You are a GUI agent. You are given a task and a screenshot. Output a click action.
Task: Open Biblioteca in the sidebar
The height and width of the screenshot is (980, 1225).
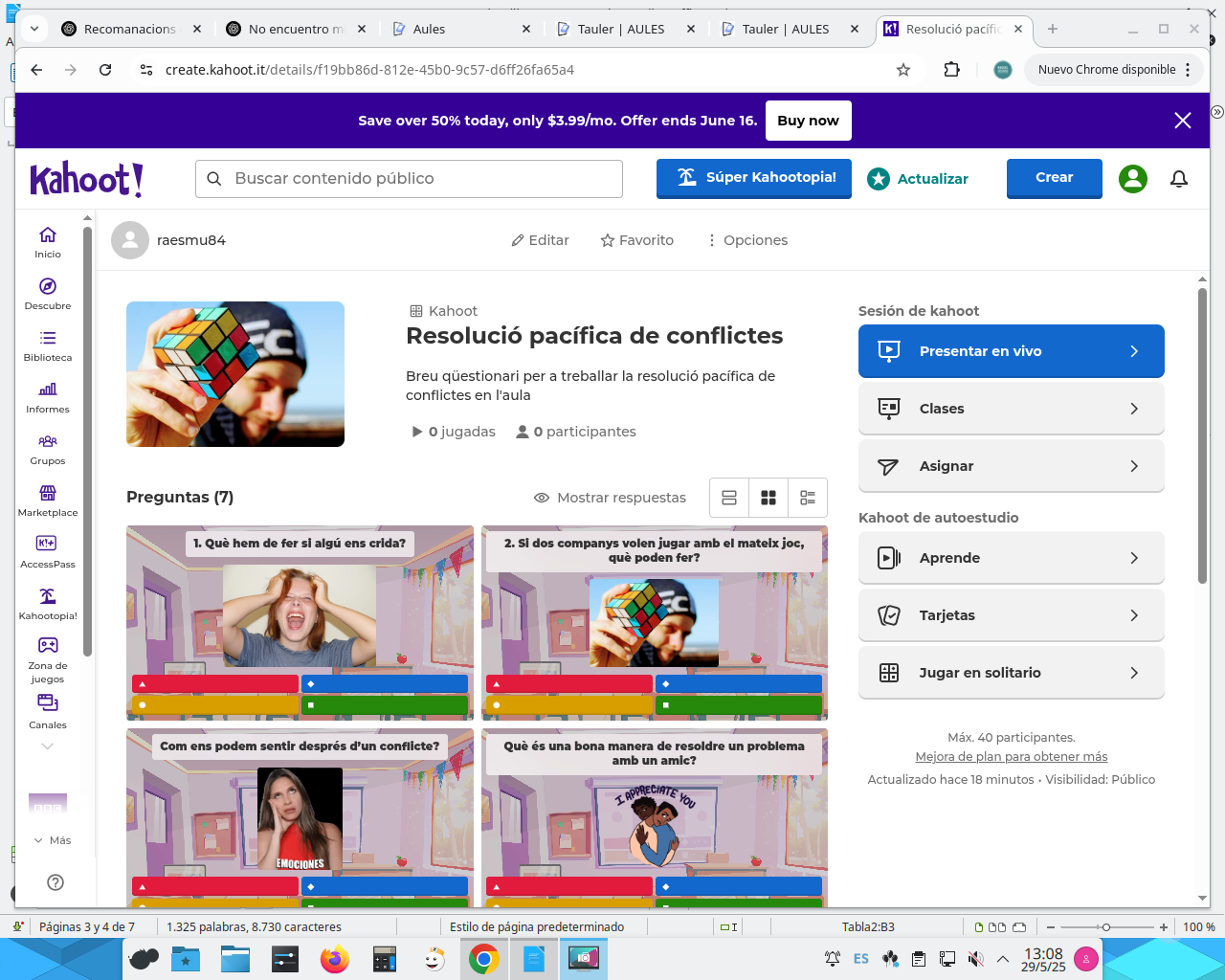48,346
